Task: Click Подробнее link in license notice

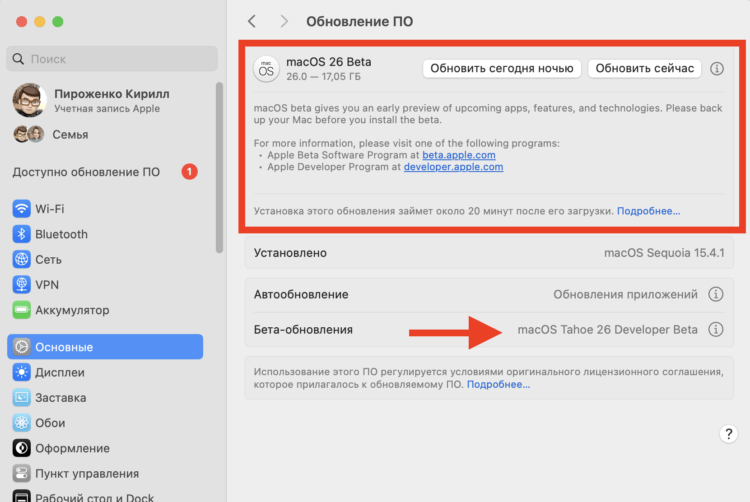Action: [x=498, y=384]
